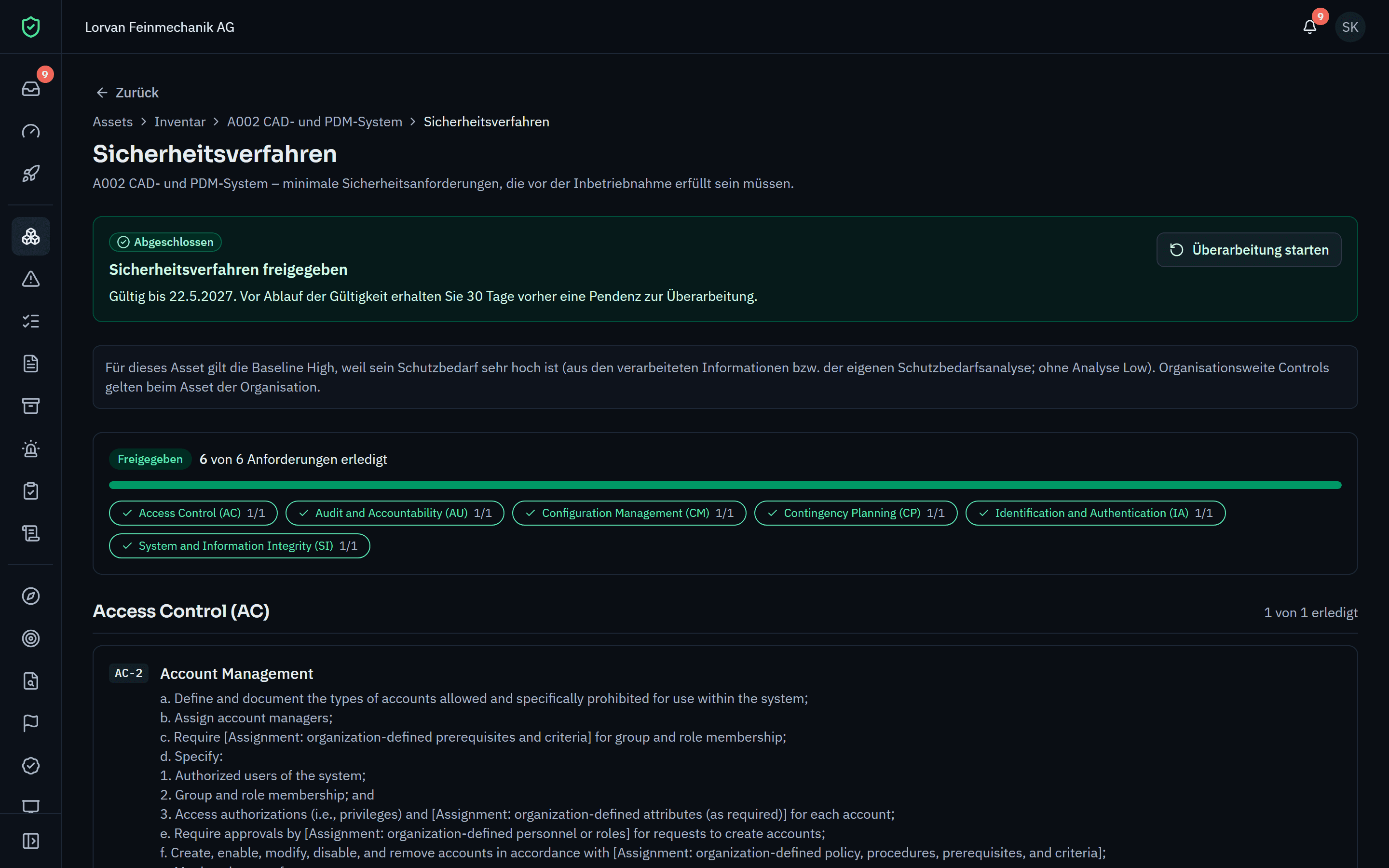Go to Inventar breadcrumb
Image resolution: width=1389 pixels, height=868 pixels.
click(x=179, y=122)
